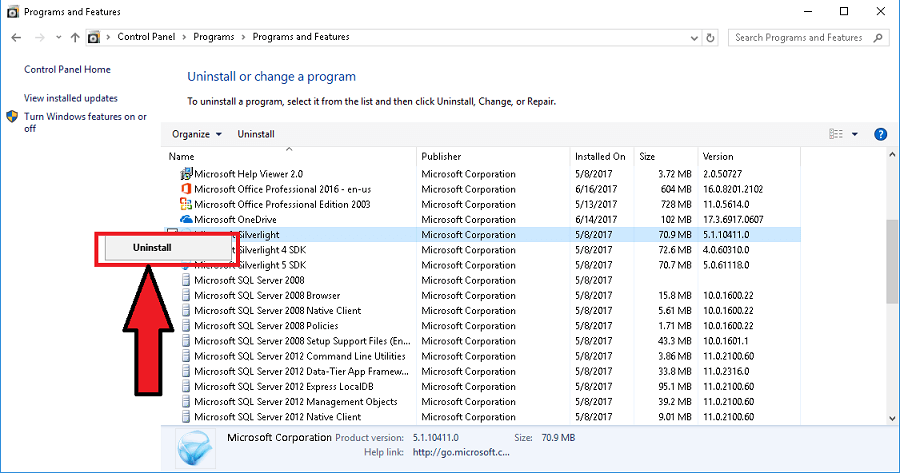
Task: Select Microsoft Office Professional Edition 2003
Action: (x=482, y=204)
